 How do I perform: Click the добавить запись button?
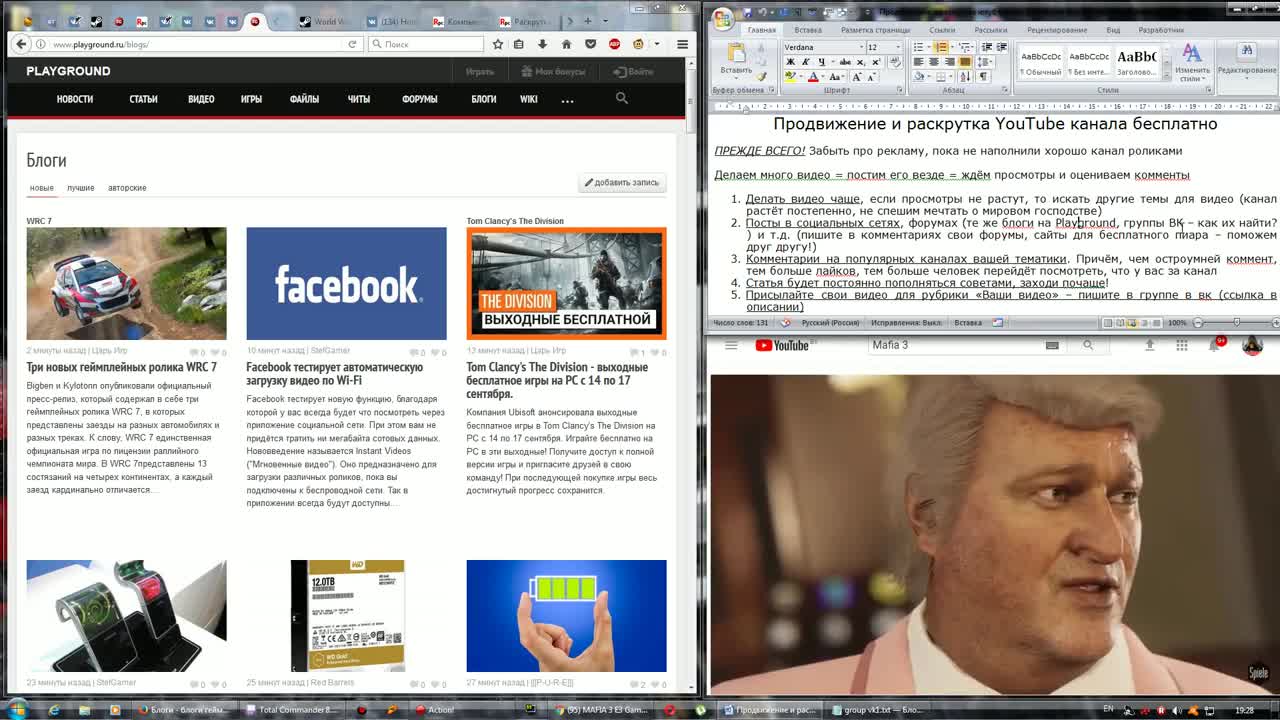[622, 182]
